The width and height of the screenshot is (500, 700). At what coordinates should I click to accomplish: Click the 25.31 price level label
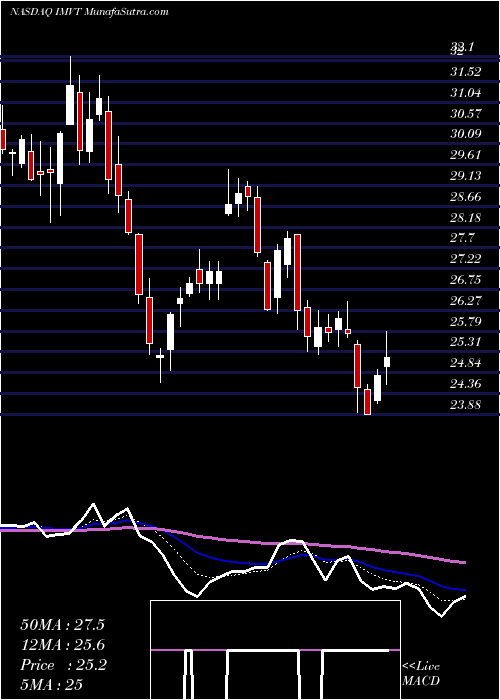(x=466, y=342)
